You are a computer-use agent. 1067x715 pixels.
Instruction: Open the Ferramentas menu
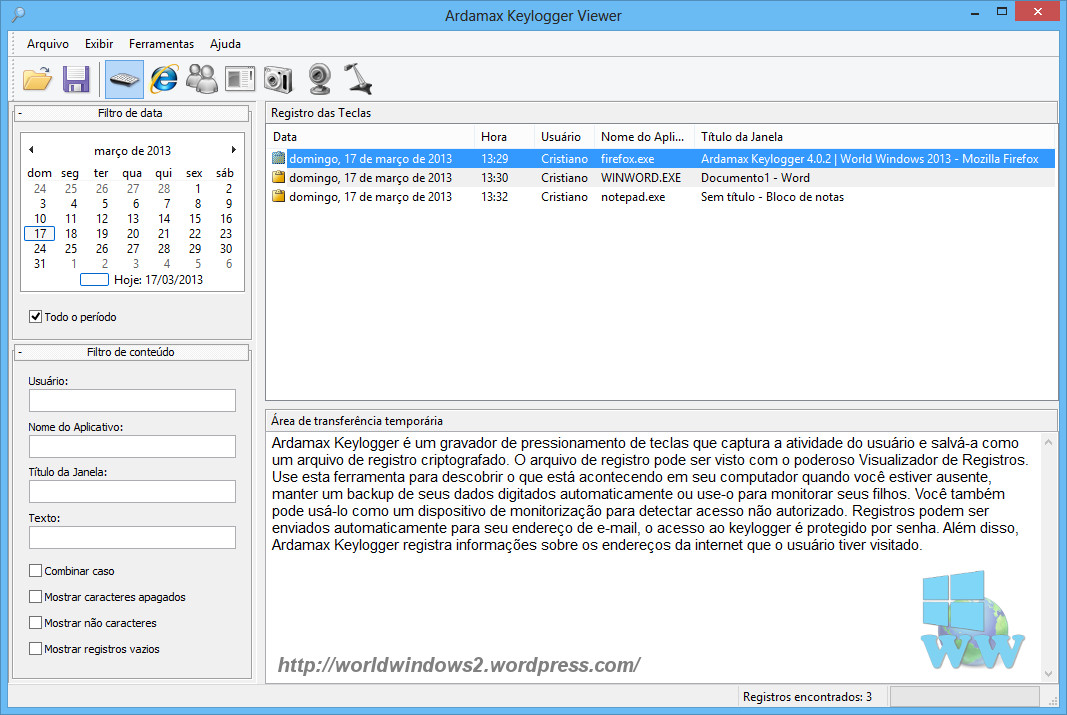click(161, 44)
